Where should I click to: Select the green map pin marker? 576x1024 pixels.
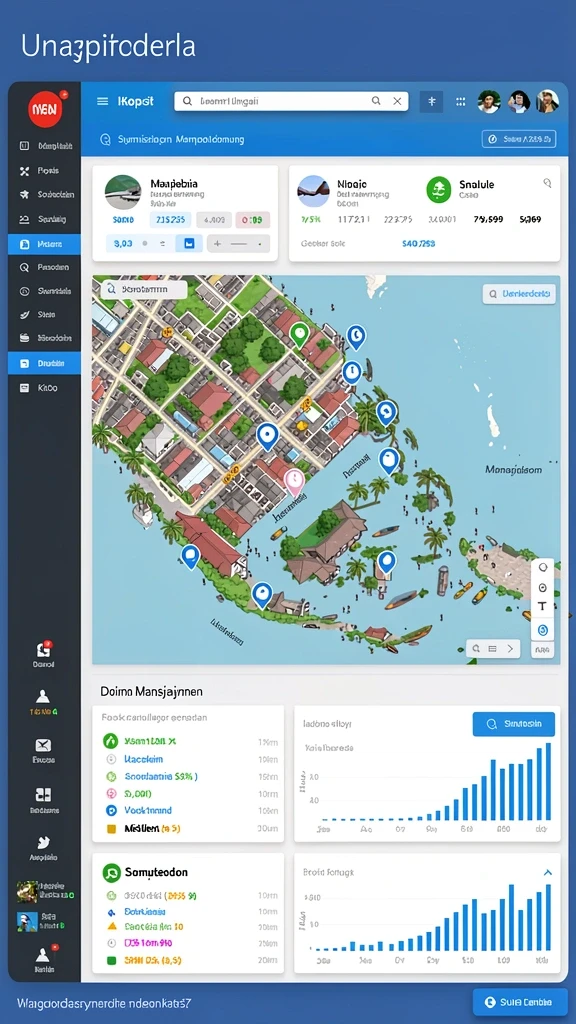coord(299,336)
